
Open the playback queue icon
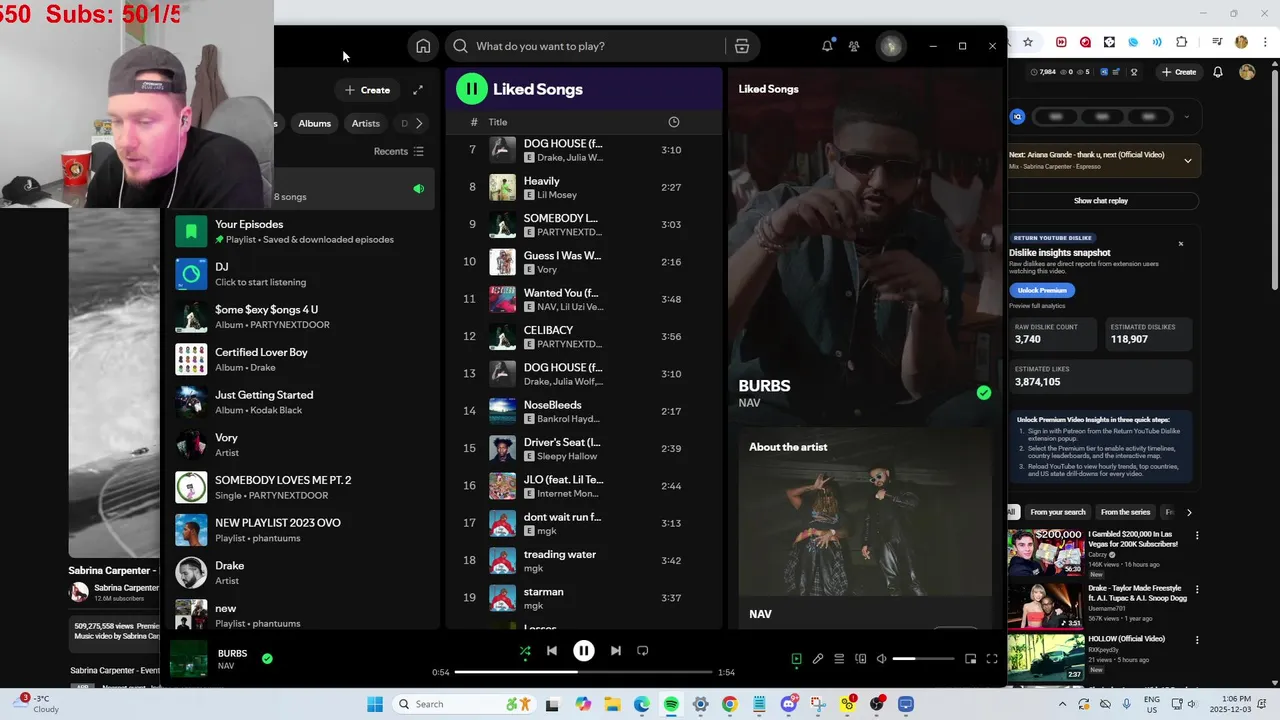coord(839,659)
